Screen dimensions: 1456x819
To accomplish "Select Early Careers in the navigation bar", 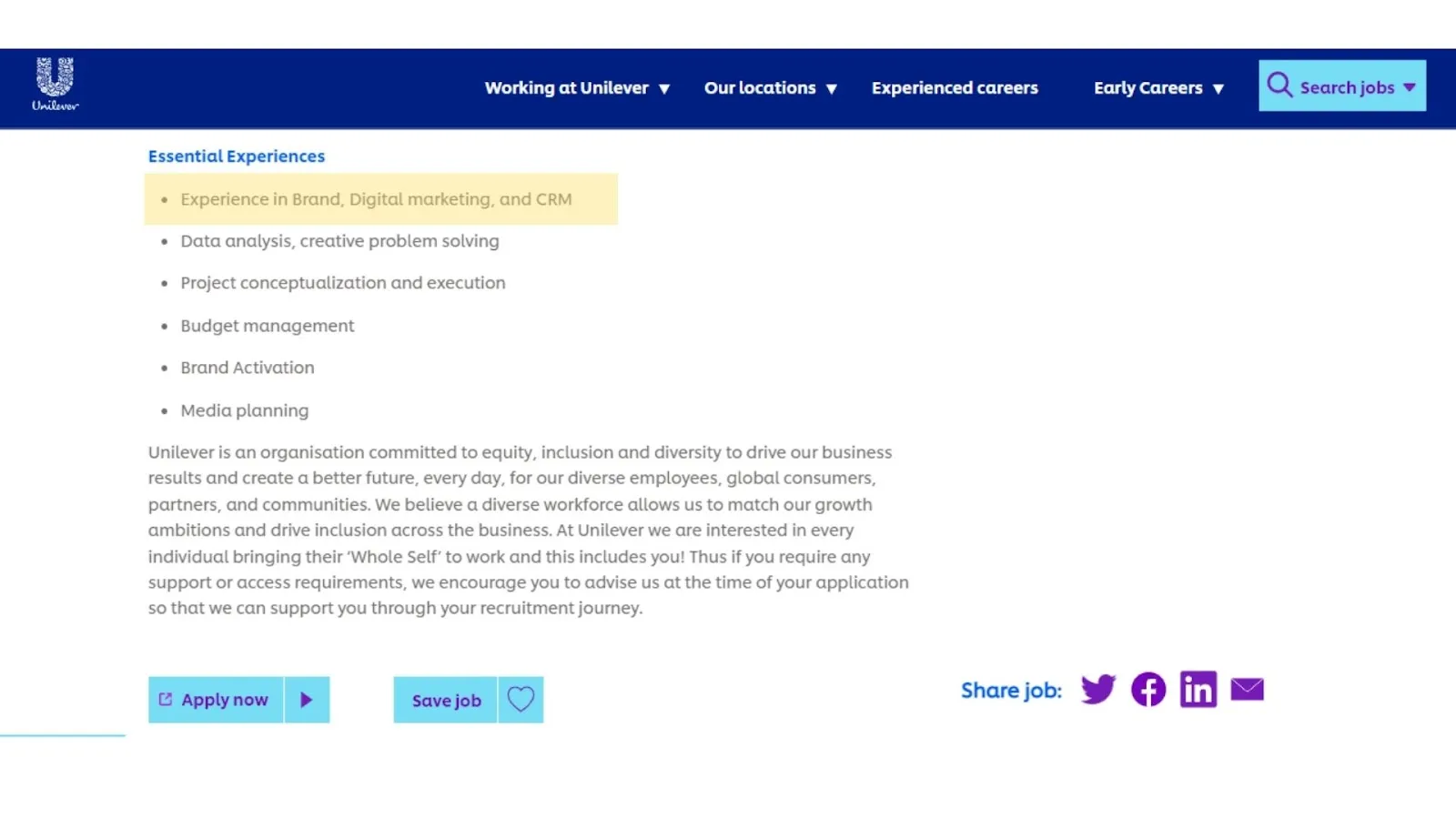I will pyautogui.click(x=1148, y=87).
